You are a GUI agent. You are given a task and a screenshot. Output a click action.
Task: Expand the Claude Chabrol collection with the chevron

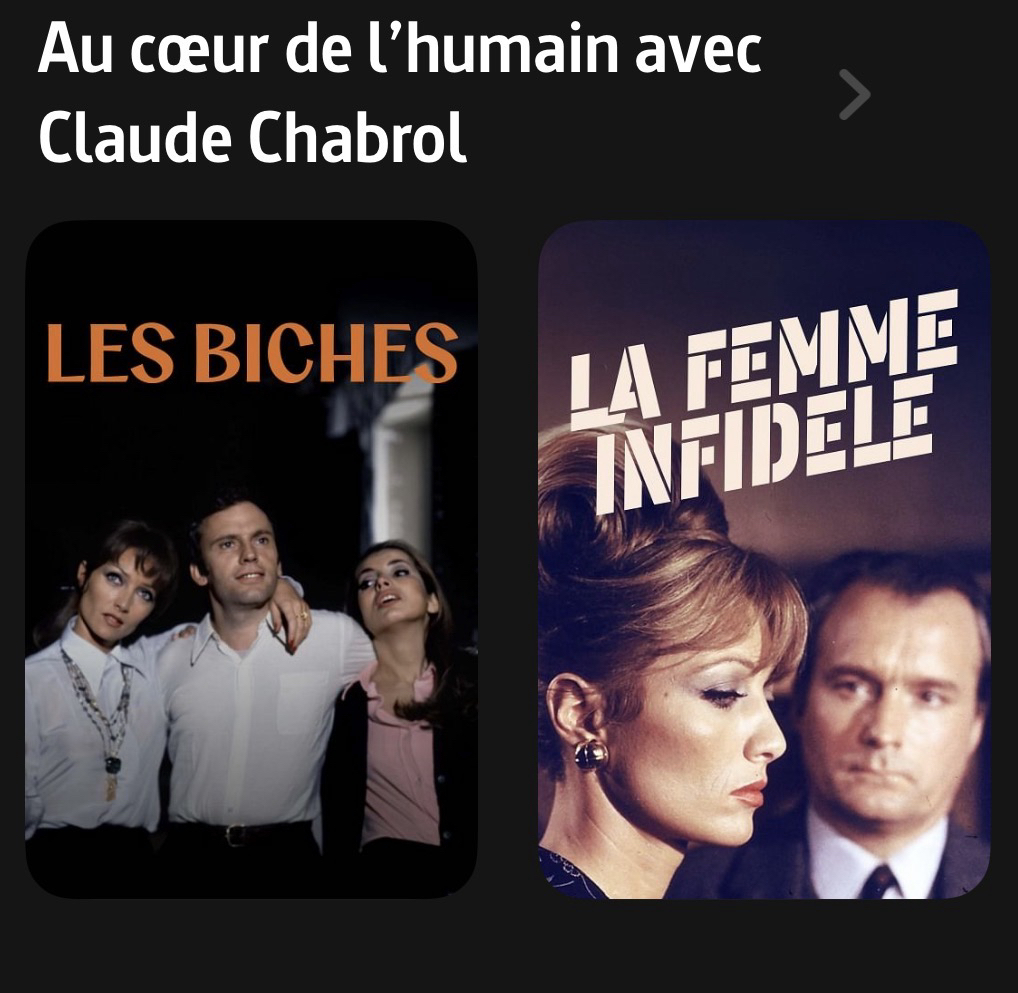tap(854, 95)
